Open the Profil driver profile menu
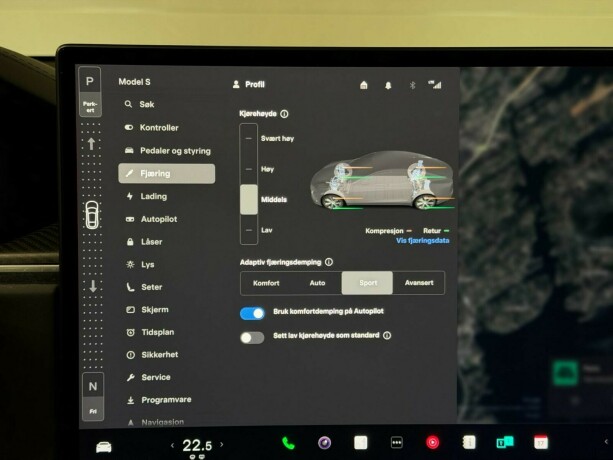The width and height of the screenshot is (613, 460). pos(249,84)
